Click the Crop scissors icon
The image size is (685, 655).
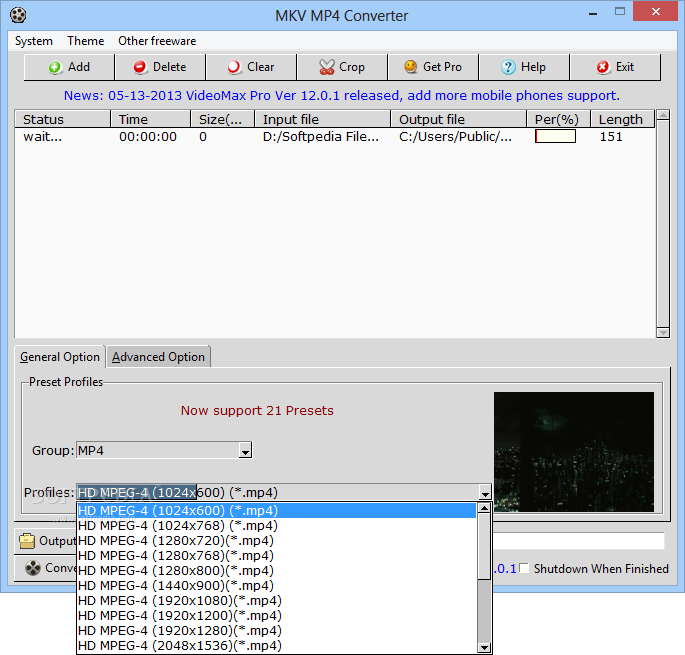(327, 67)
